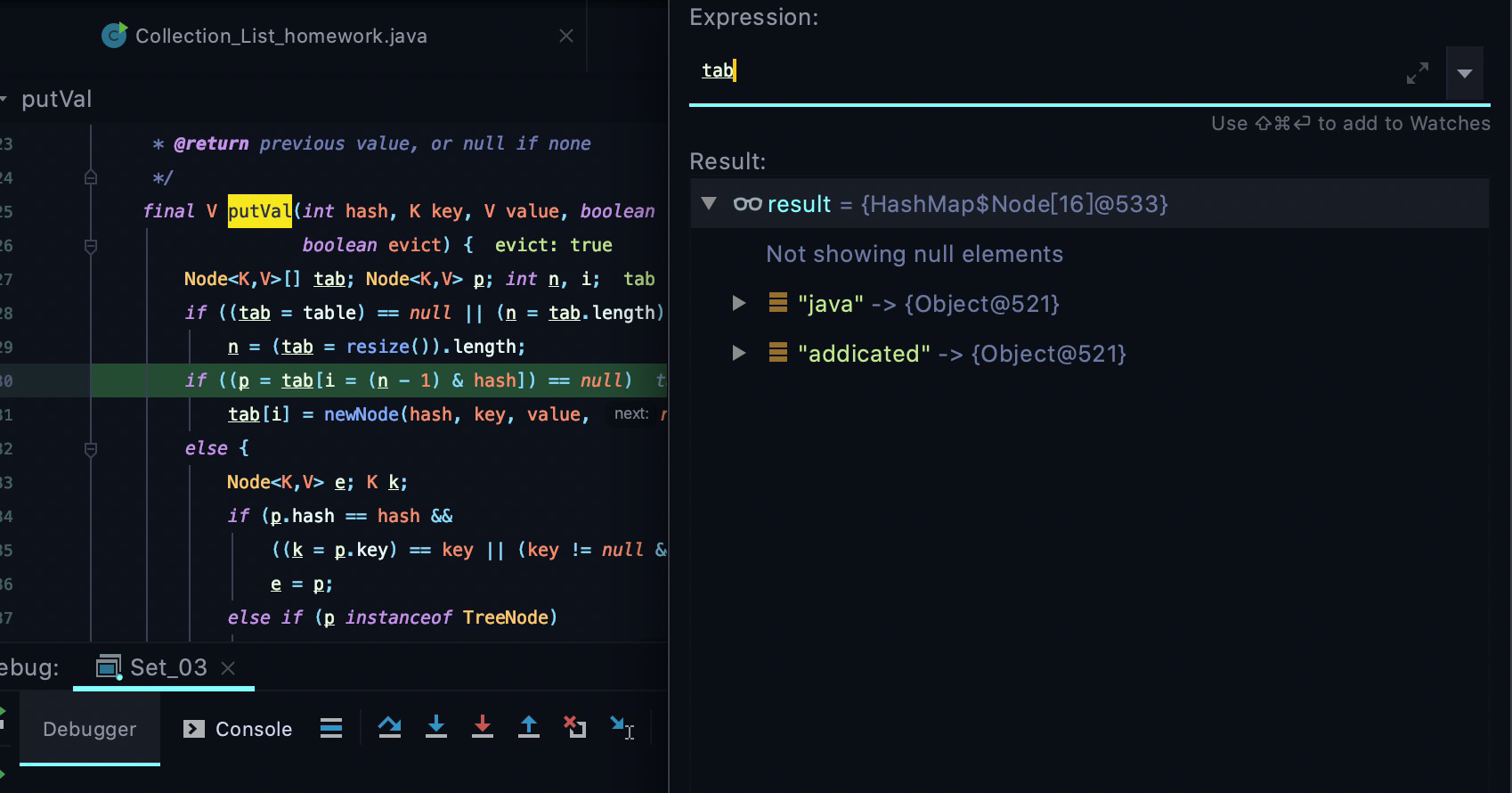Viewport: 1512px width, 793px height.
Task: Click the "Not showing null elements" message
Action: [x=915, y=254]
